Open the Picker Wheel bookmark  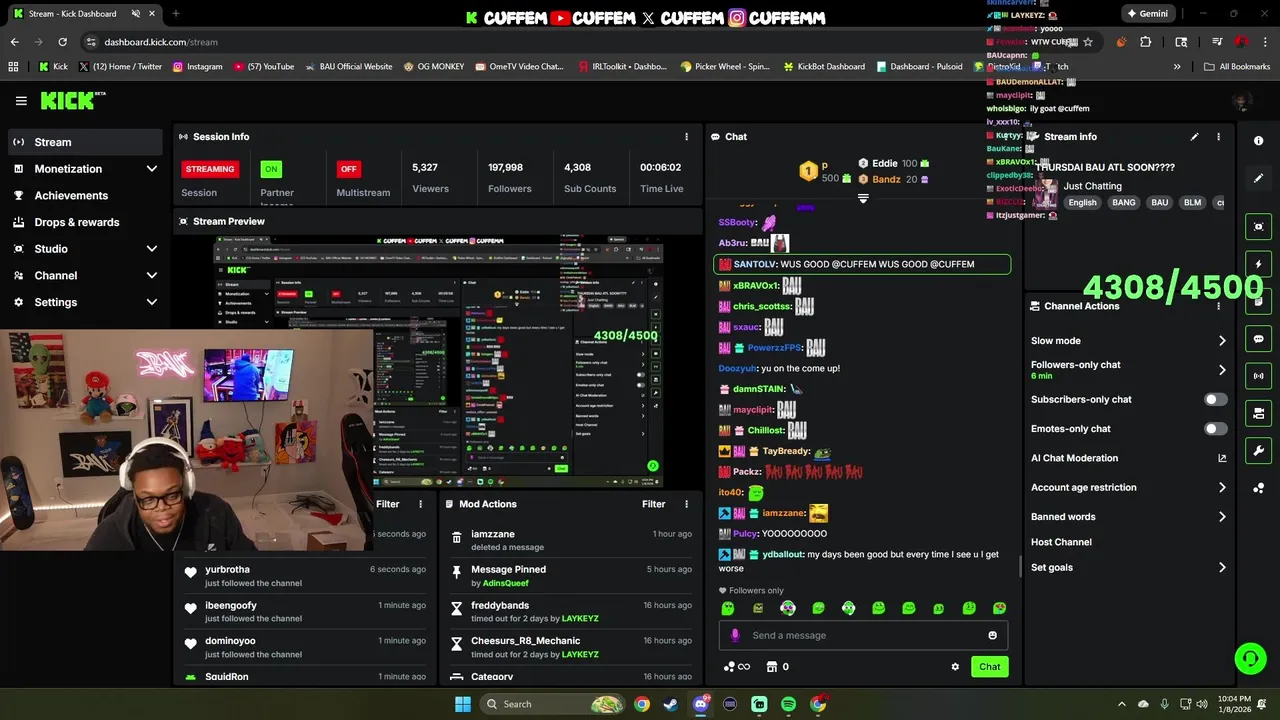(x=725, y=67)
